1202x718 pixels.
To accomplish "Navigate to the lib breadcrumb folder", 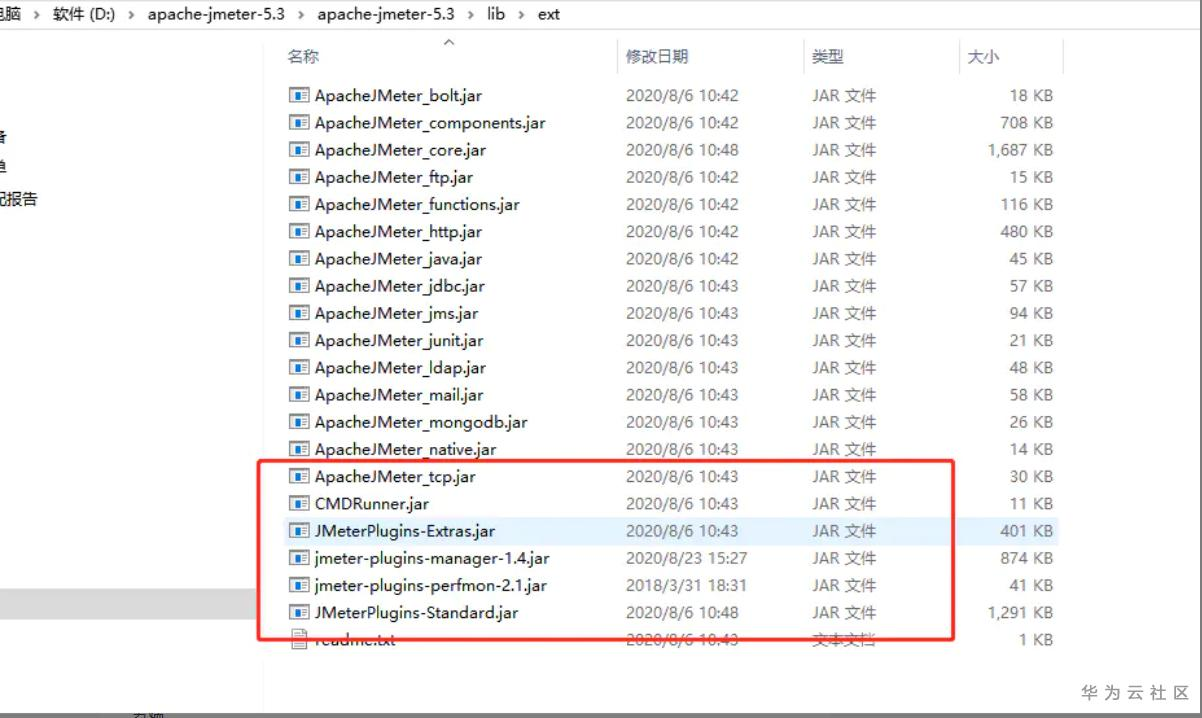I will point(496,15).
